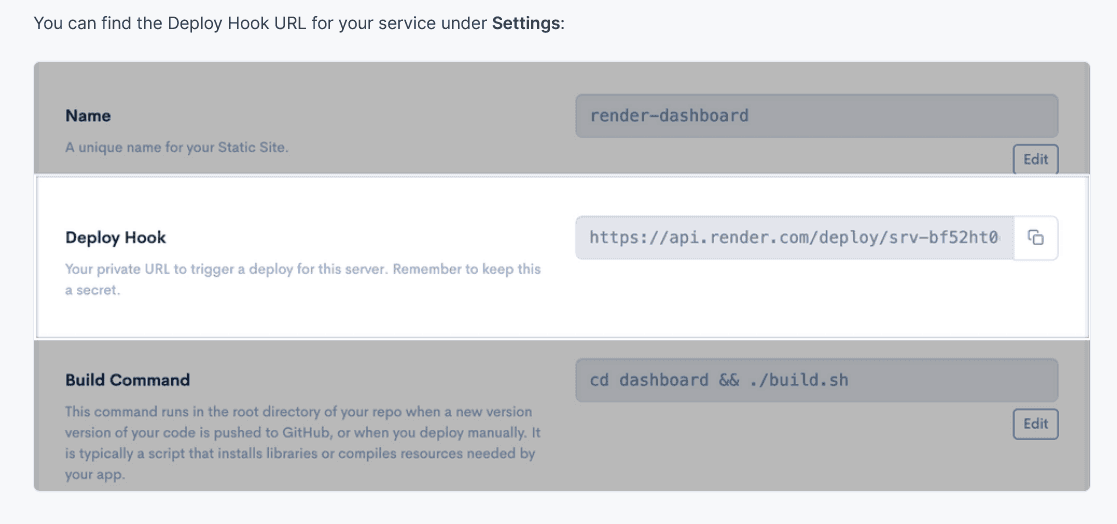
Task: Click 'your app.' ending the Build Command description
Action: (x=93, y=475)
